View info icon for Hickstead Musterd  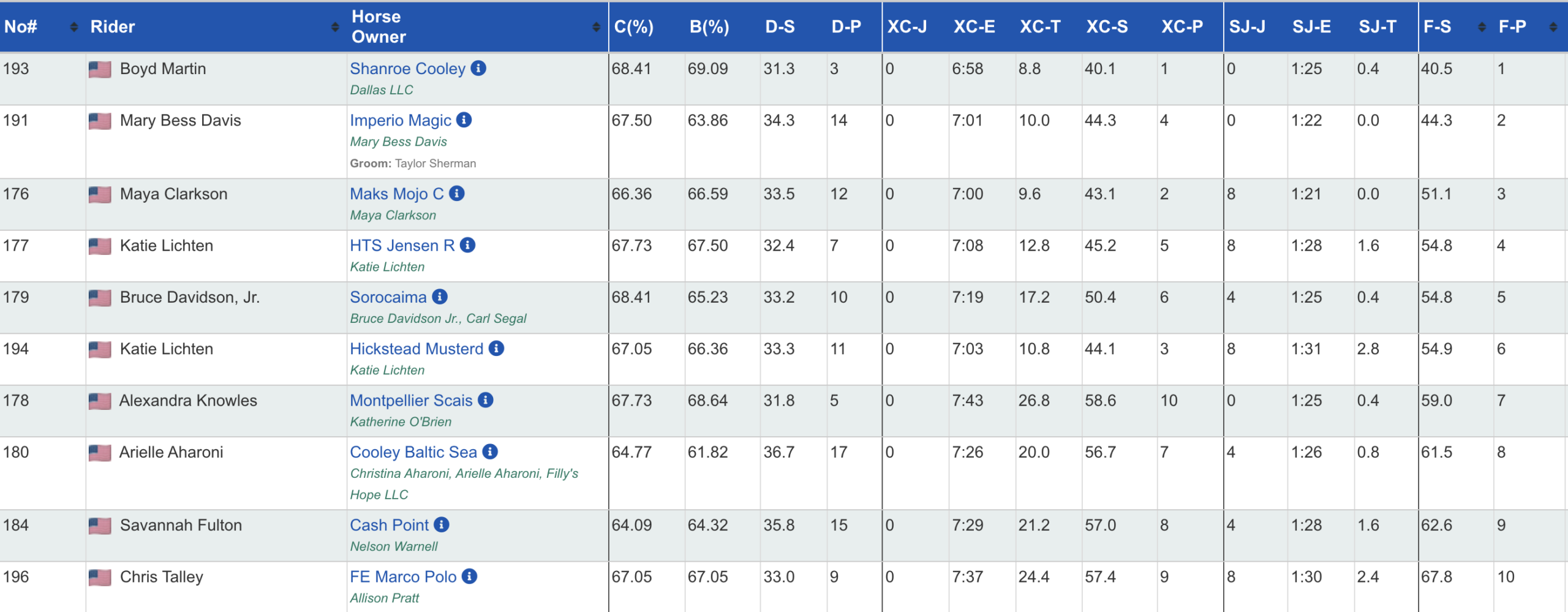click(x=497, y=349)
